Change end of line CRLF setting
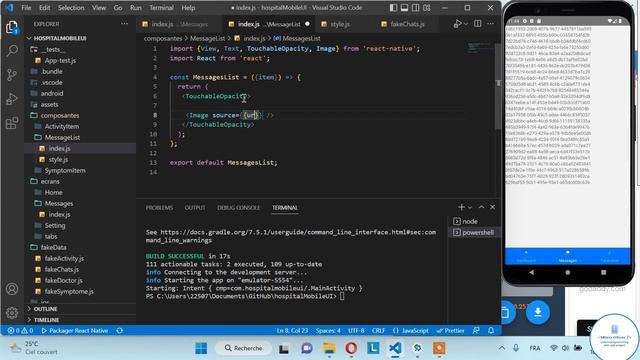 coord(378,331)
